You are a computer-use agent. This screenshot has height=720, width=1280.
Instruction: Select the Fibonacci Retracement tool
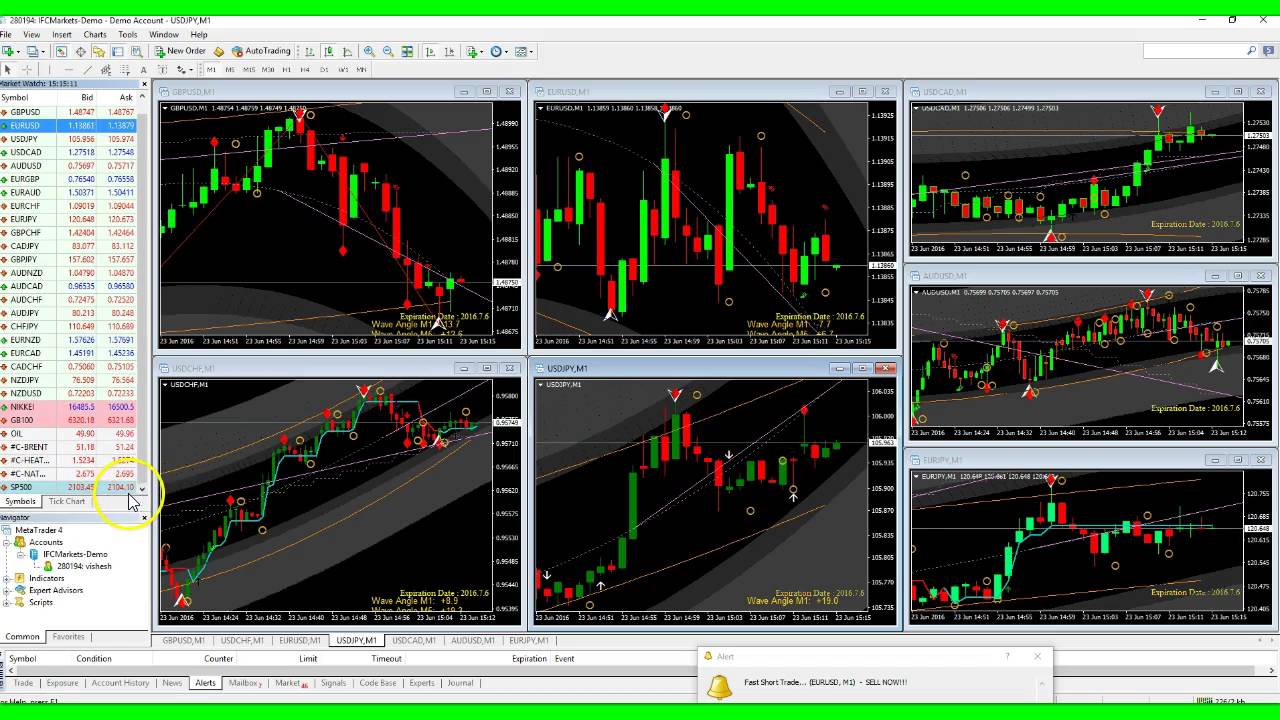125,70
